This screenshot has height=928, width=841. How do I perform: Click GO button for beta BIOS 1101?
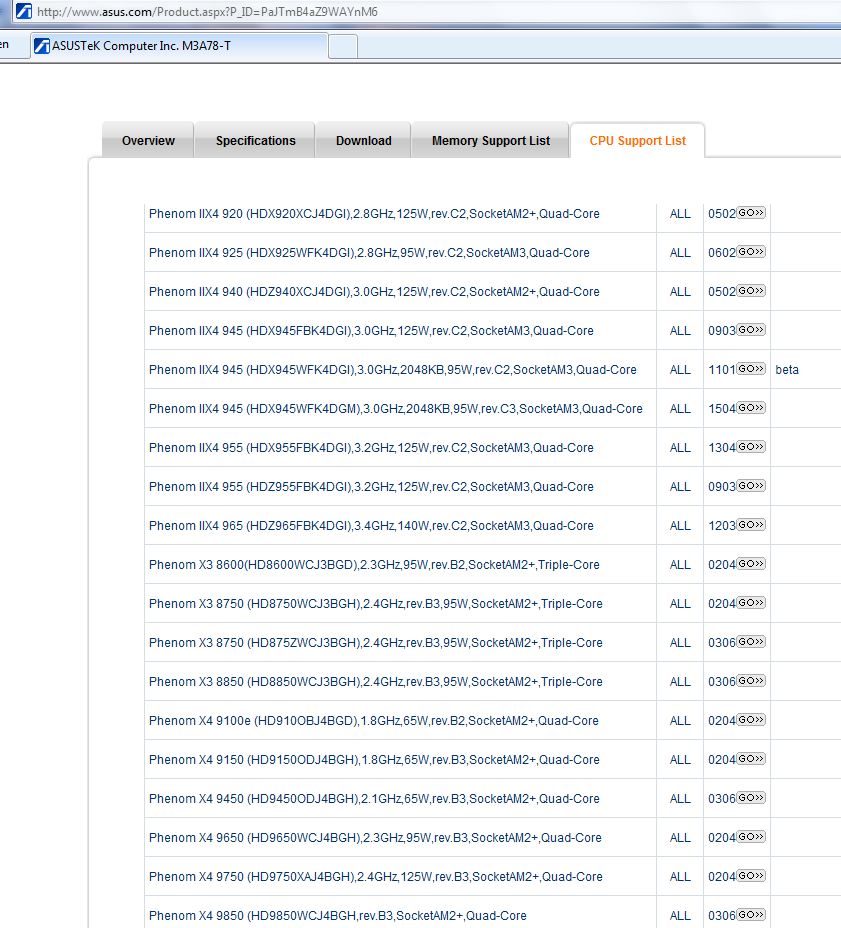(751, 369)
